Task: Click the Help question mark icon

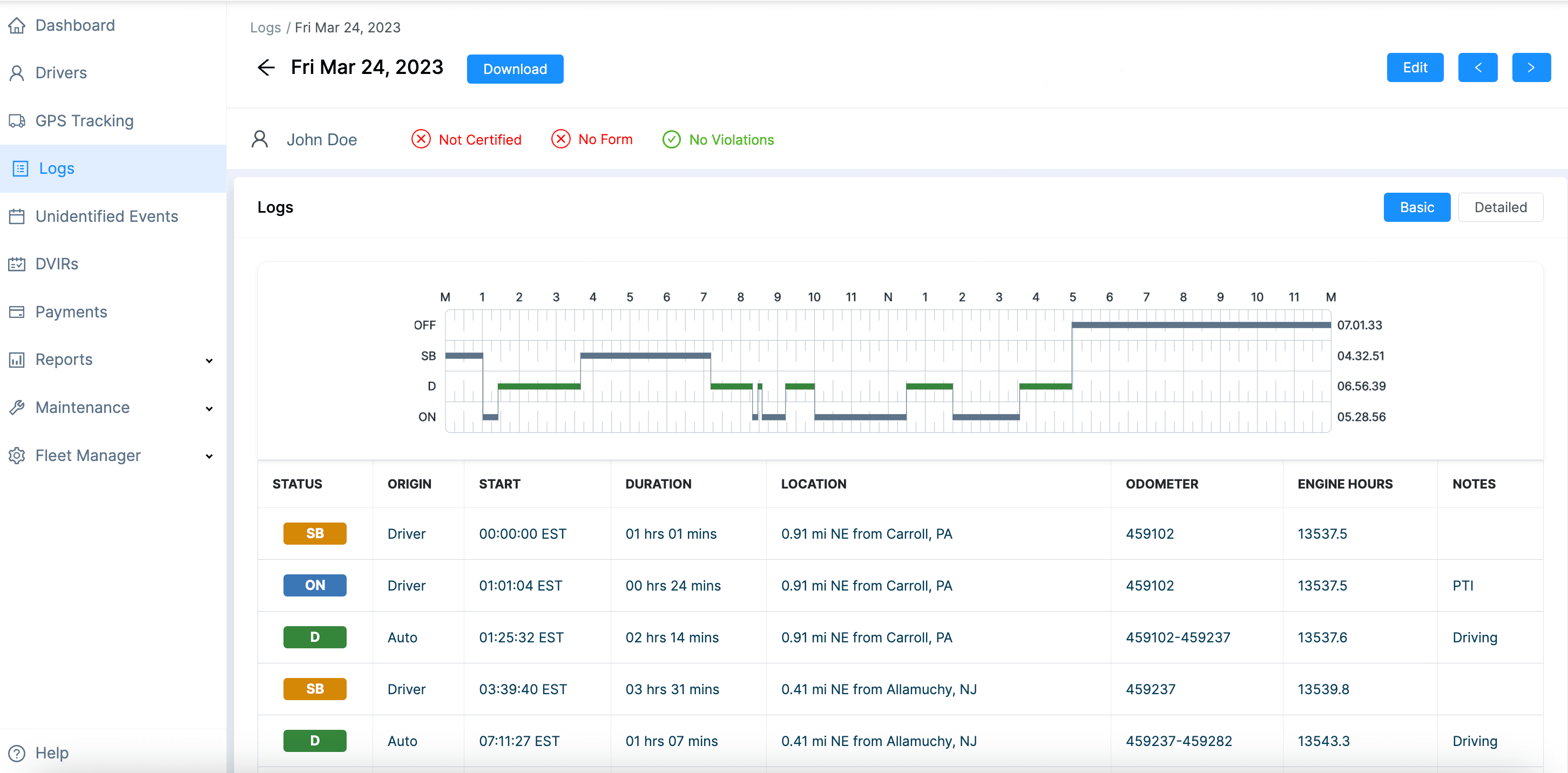Action: click(x=17, y=753)
